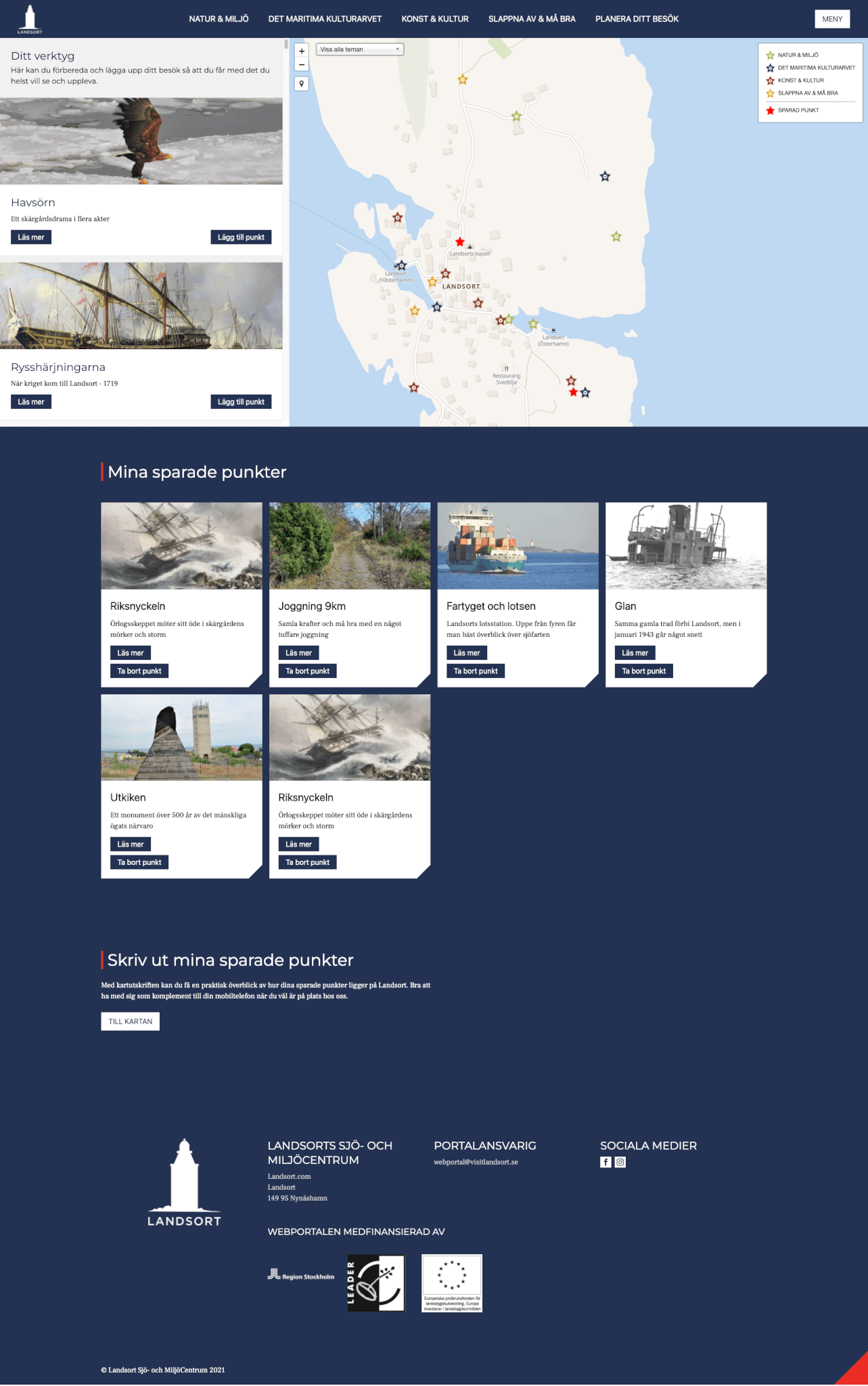
Task: Open the MENY button in header
Action: point(832,19)
